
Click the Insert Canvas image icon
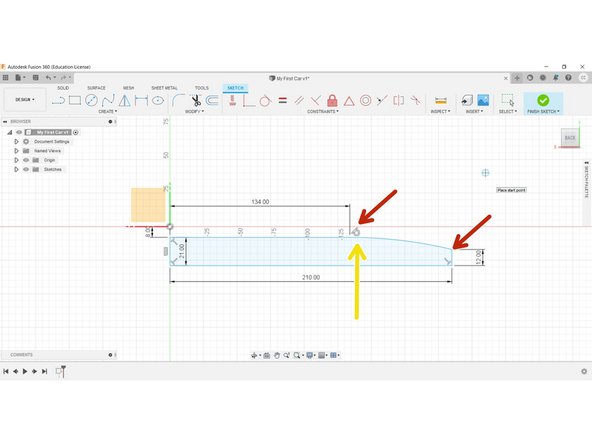tap(483, 100)
